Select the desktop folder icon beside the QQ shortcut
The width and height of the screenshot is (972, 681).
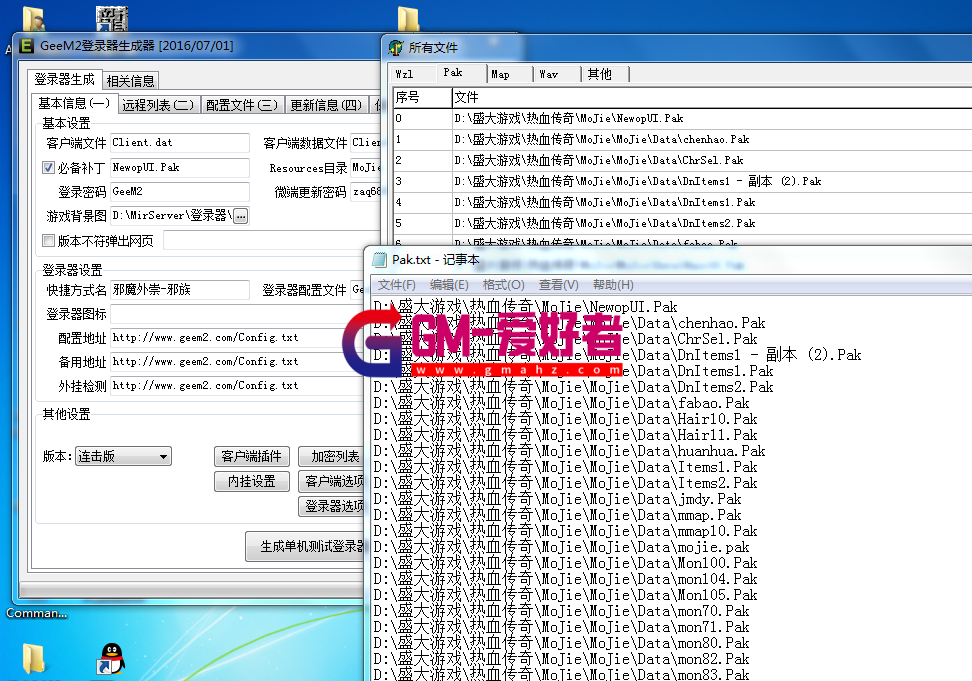click(x=33, y=659)
